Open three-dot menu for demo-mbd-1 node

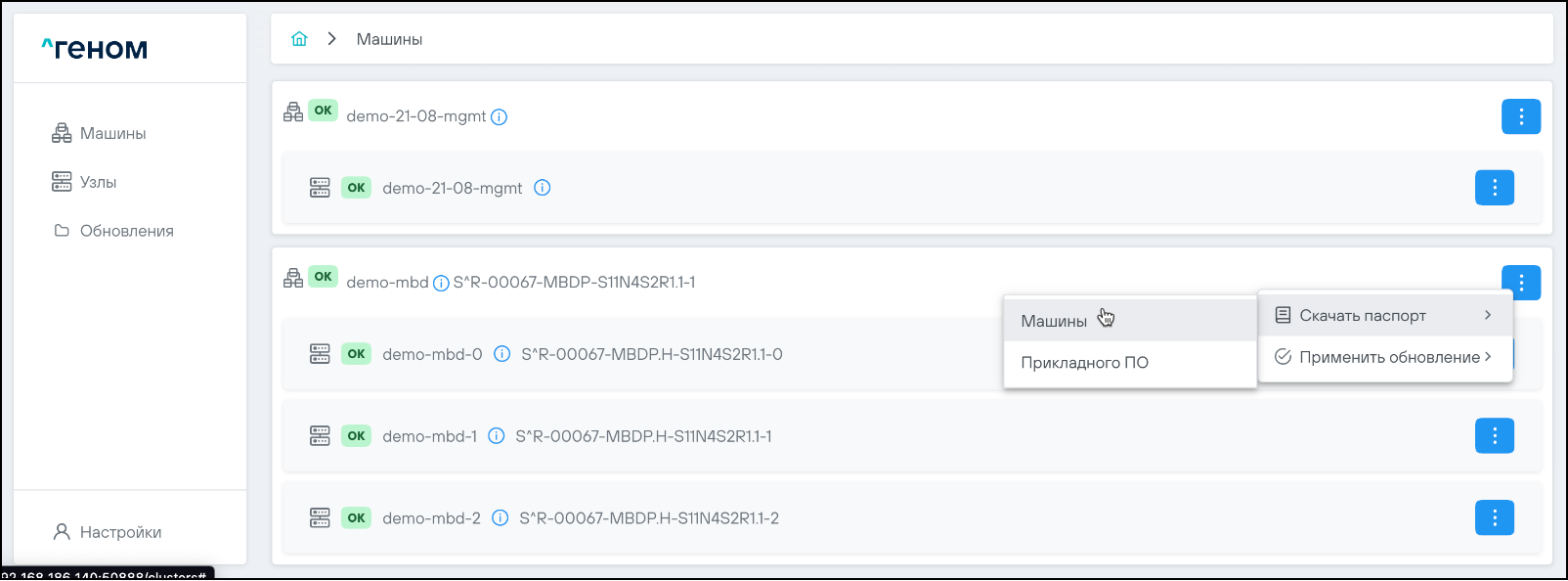(1494, 436)
